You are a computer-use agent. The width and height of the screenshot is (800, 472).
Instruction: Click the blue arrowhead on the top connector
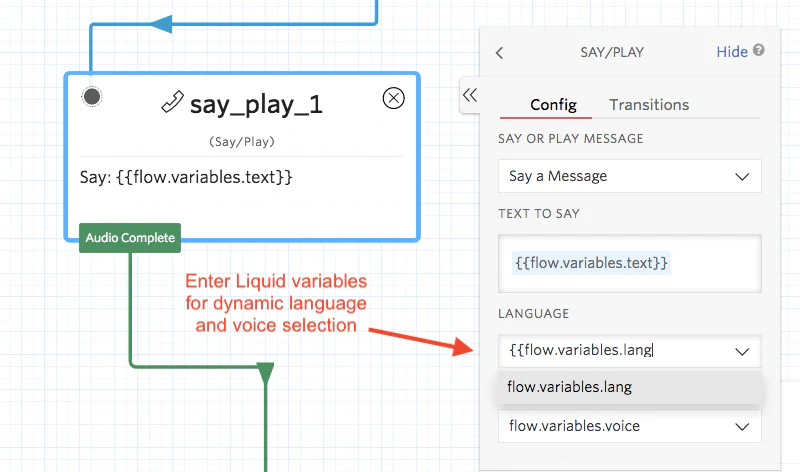point(161,24)
